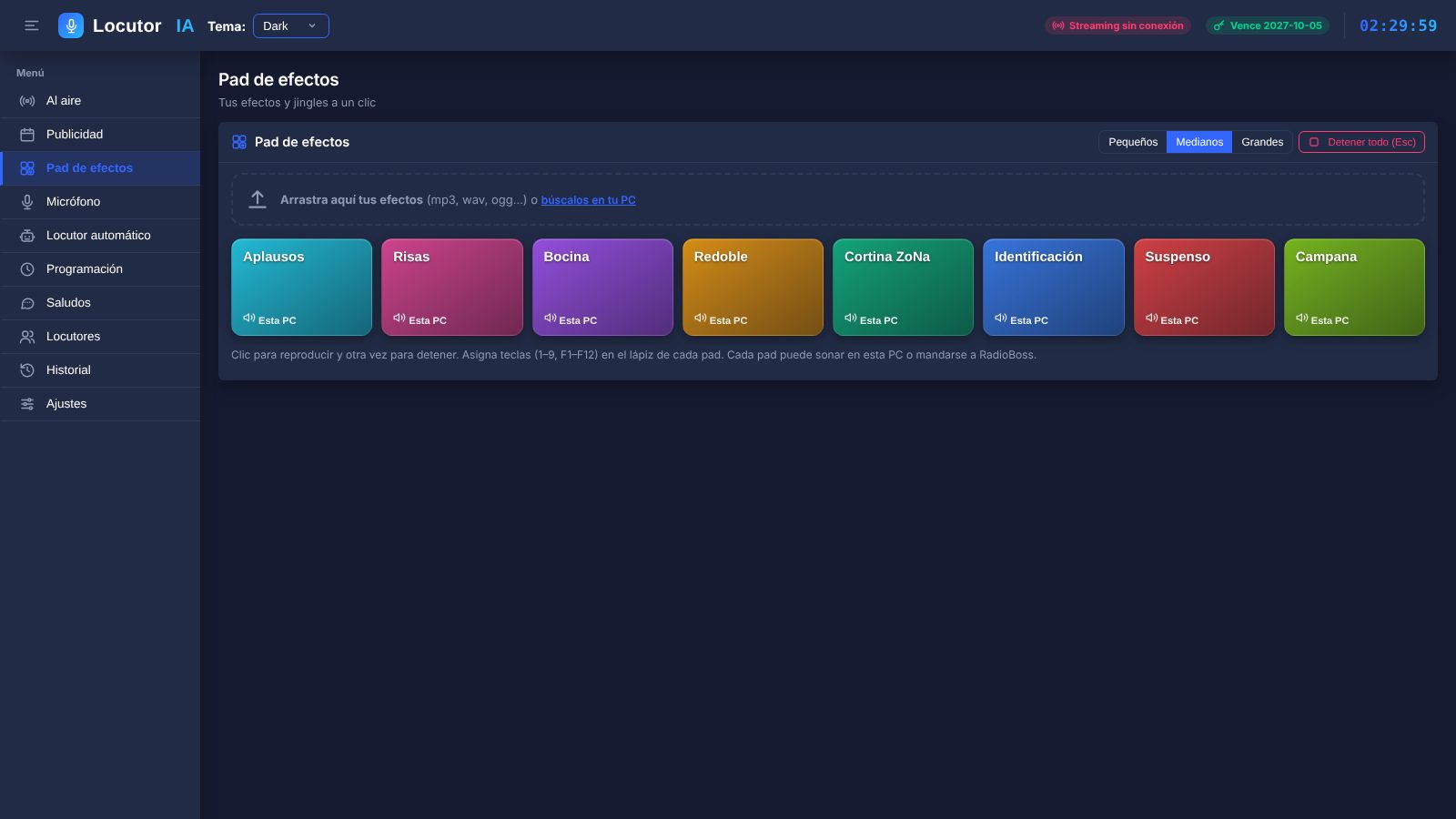This screenshot has width=1456, height=819.
Task: Click Detener todo (Esc) button
Action: [x=1361, y=142]
